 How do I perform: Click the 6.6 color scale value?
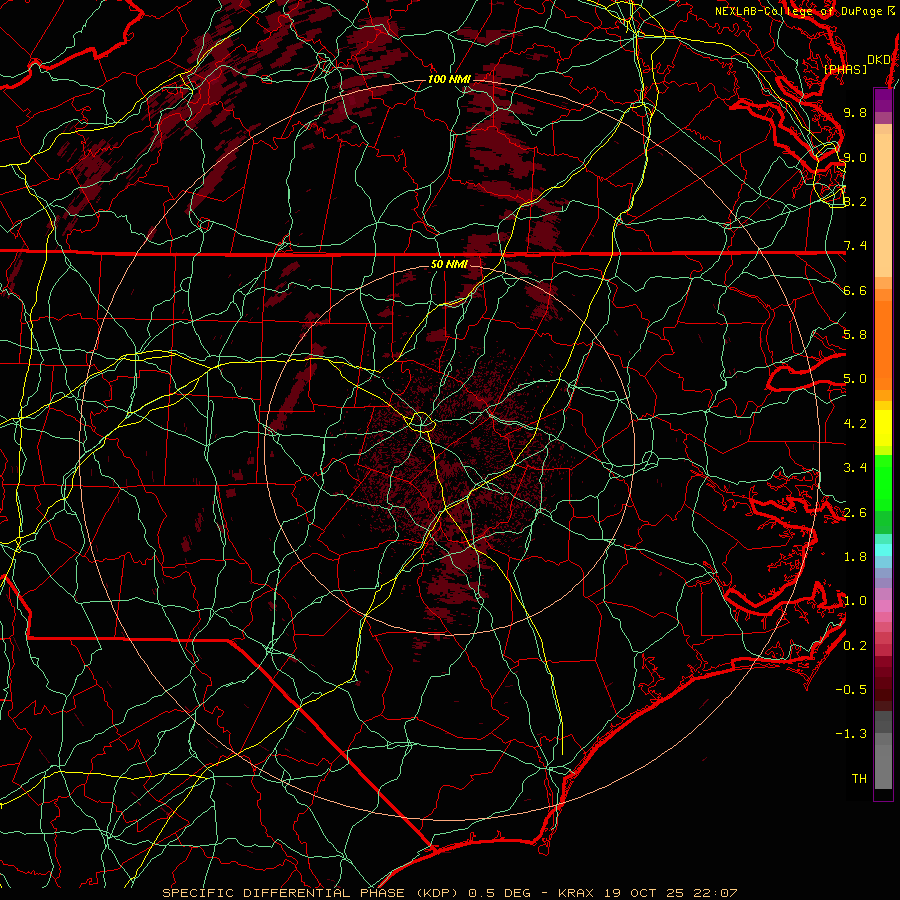pos(855,290)
